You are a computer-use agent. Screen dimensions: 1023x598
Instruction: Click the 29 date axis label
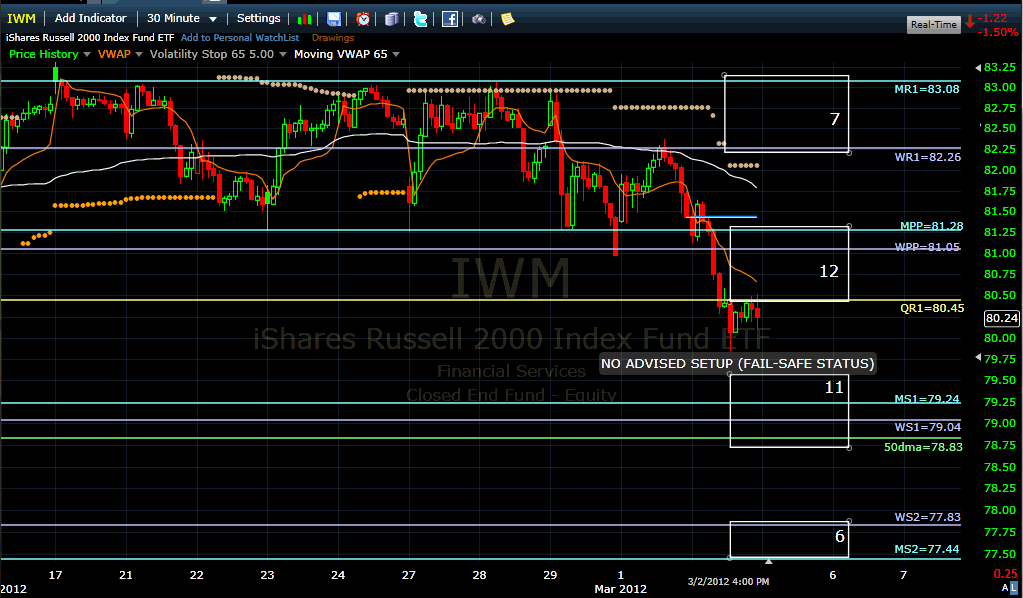(550, 575)
